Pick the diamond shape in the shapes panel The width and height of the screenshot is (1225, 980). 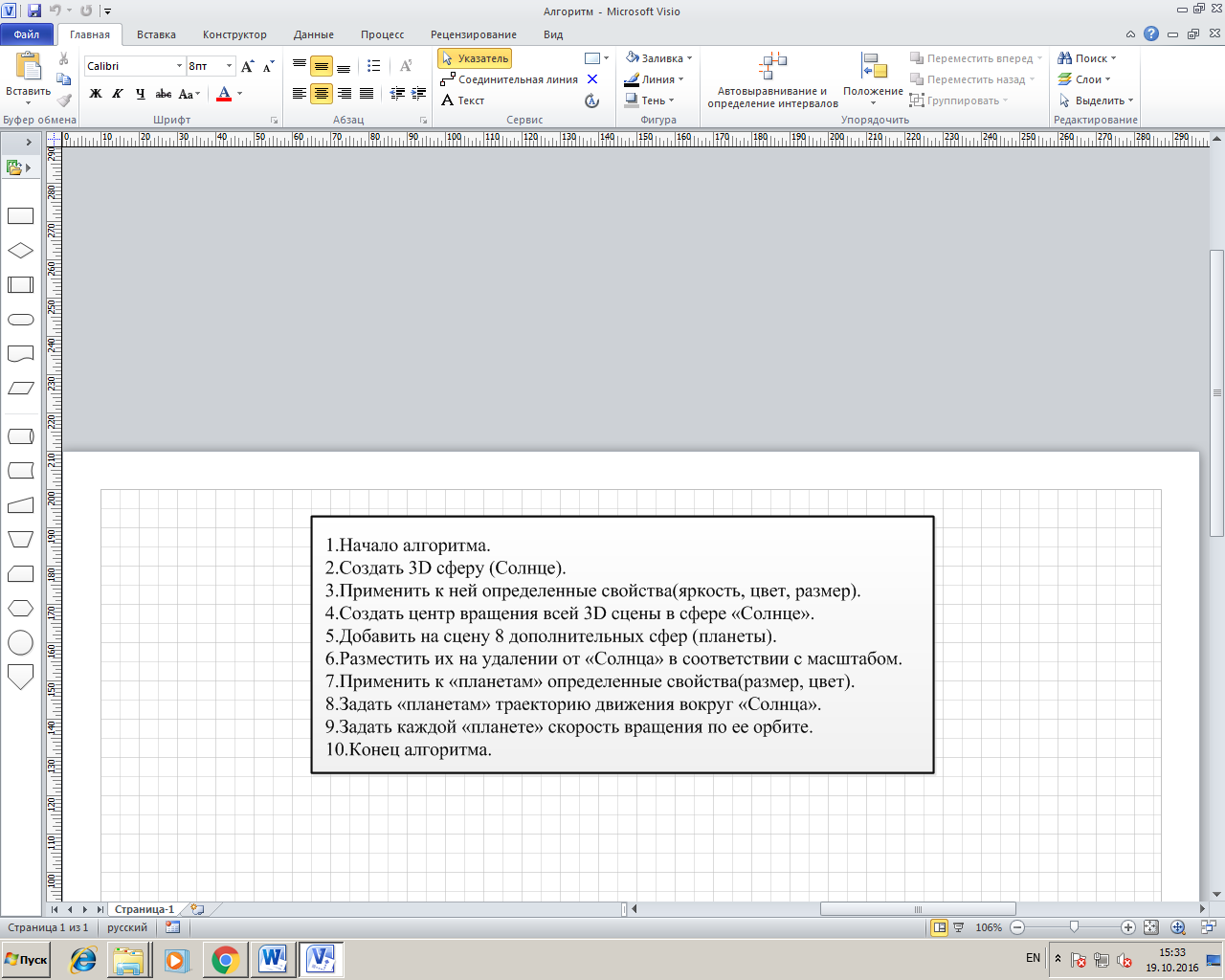click(x=21, y=251)
